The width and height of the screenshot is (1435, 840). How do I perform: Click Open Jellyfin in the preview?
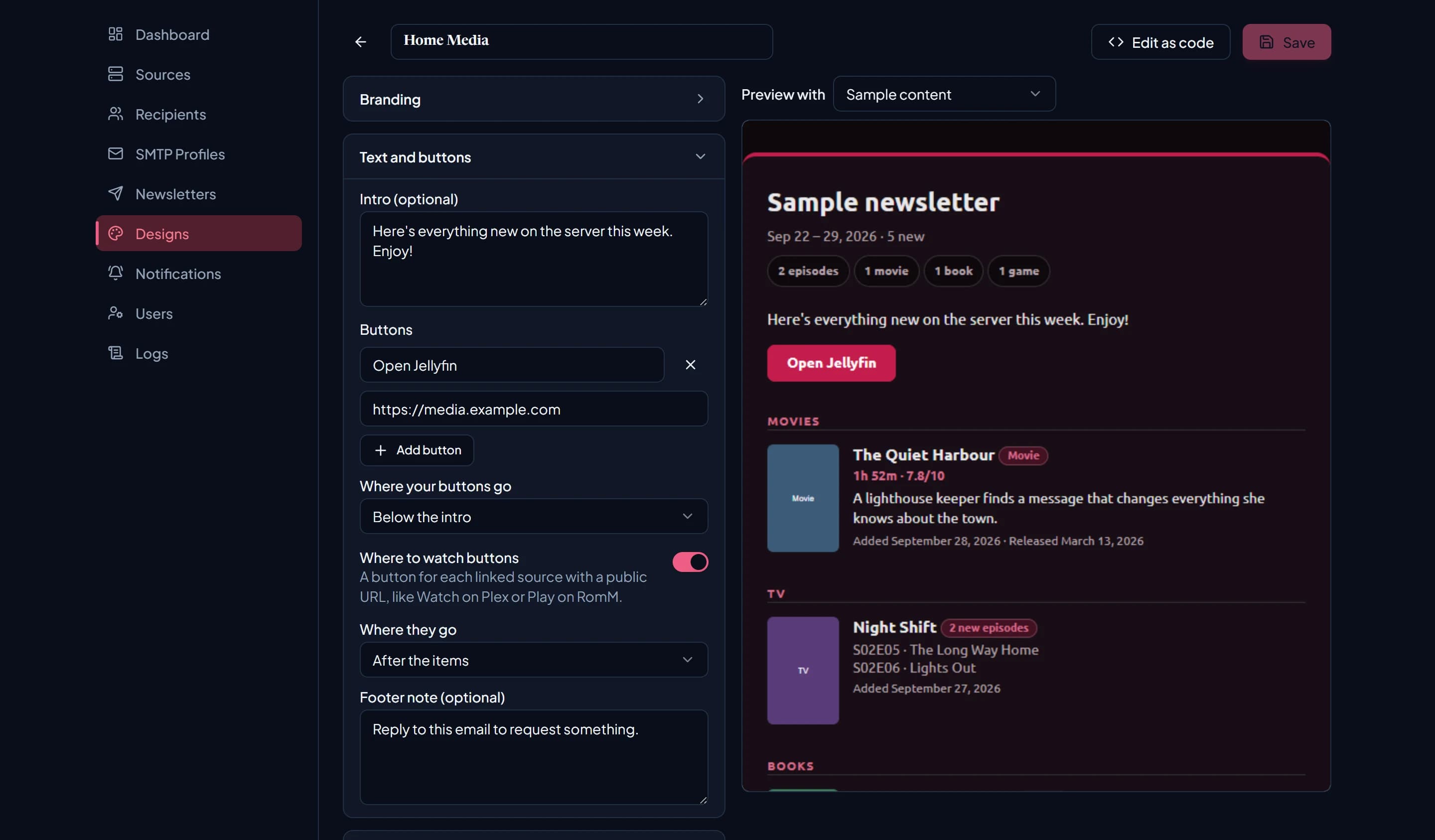(x=831, y=363)
